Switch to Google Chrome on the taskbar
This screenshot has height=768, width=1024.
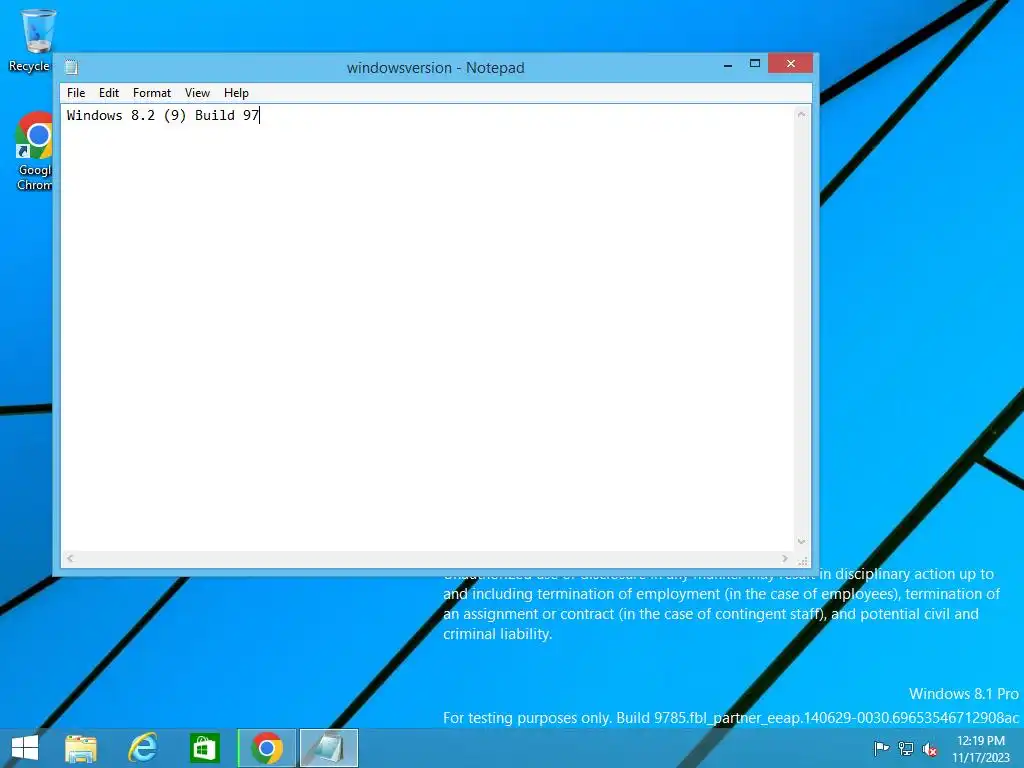[266, 748]
